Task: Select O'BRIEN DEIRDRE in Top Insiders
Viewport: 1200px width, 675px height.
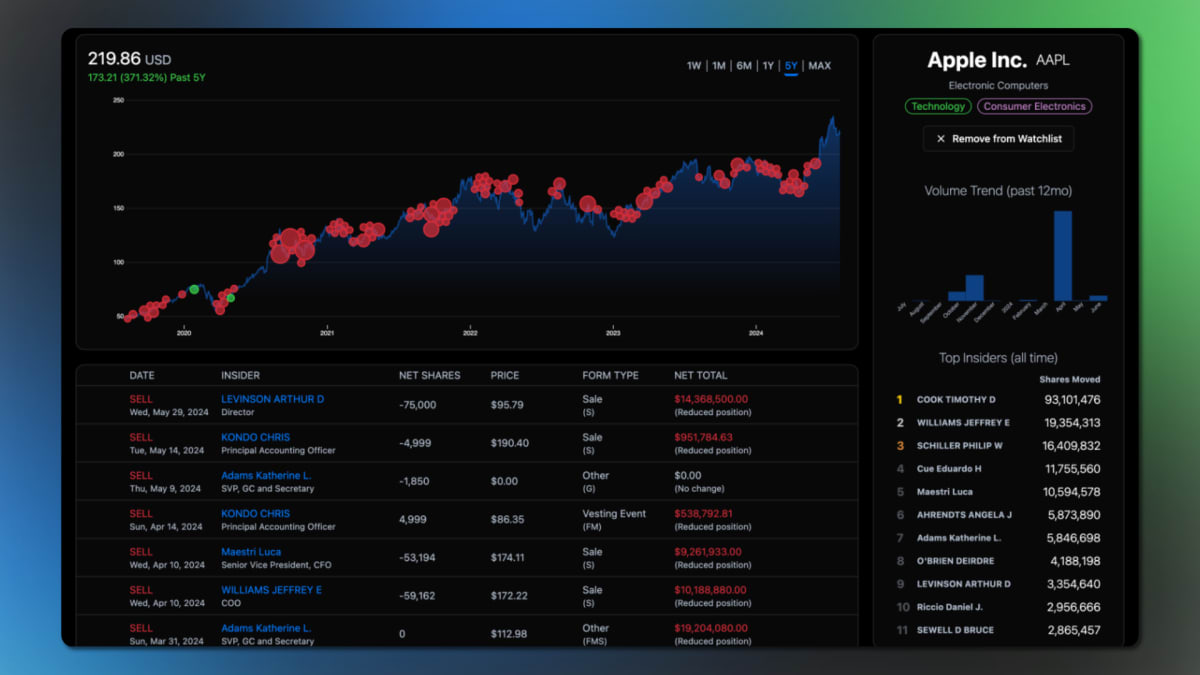Action: [955, 561]
